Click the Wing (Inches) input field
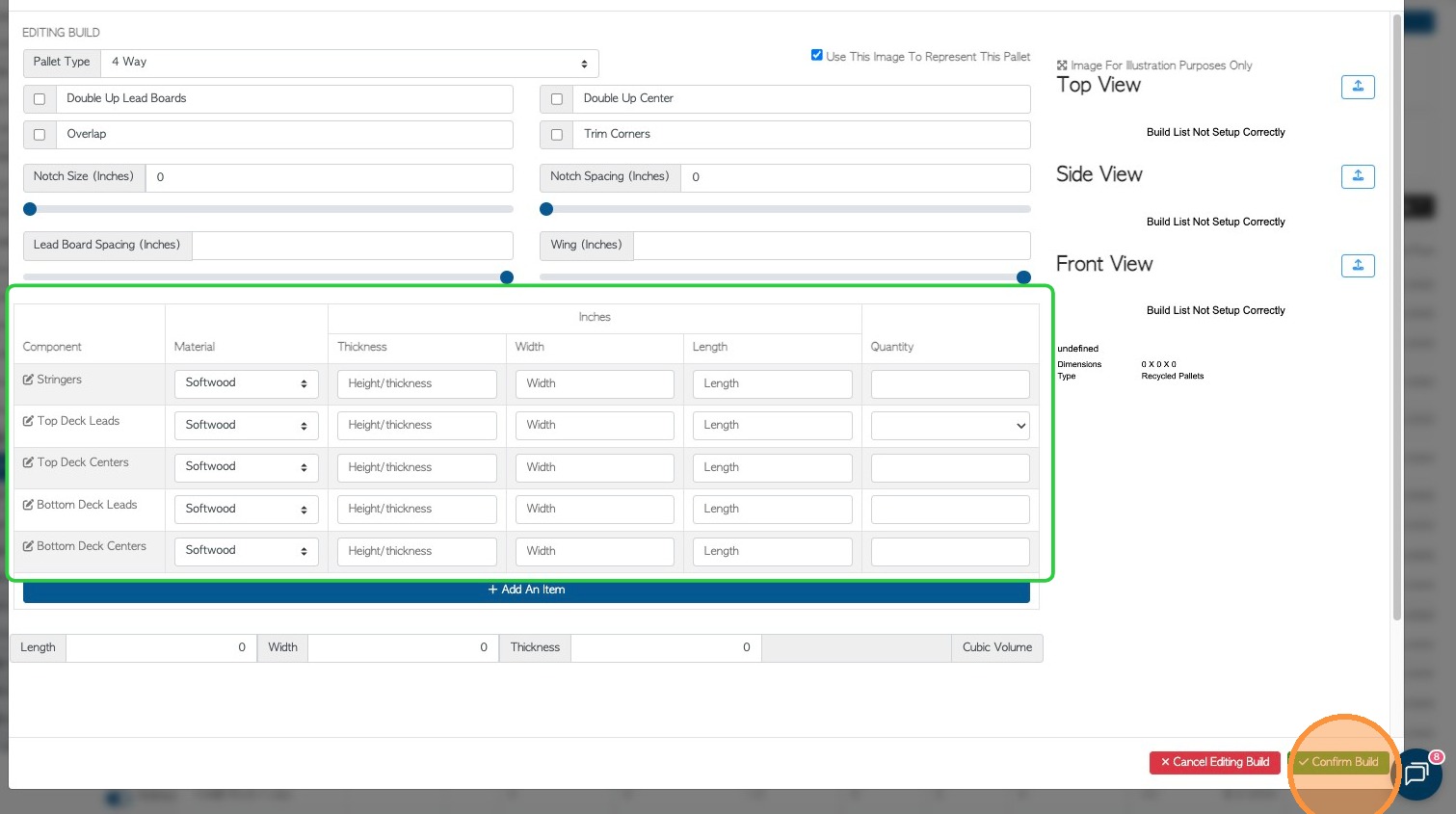 coord(833,246)
